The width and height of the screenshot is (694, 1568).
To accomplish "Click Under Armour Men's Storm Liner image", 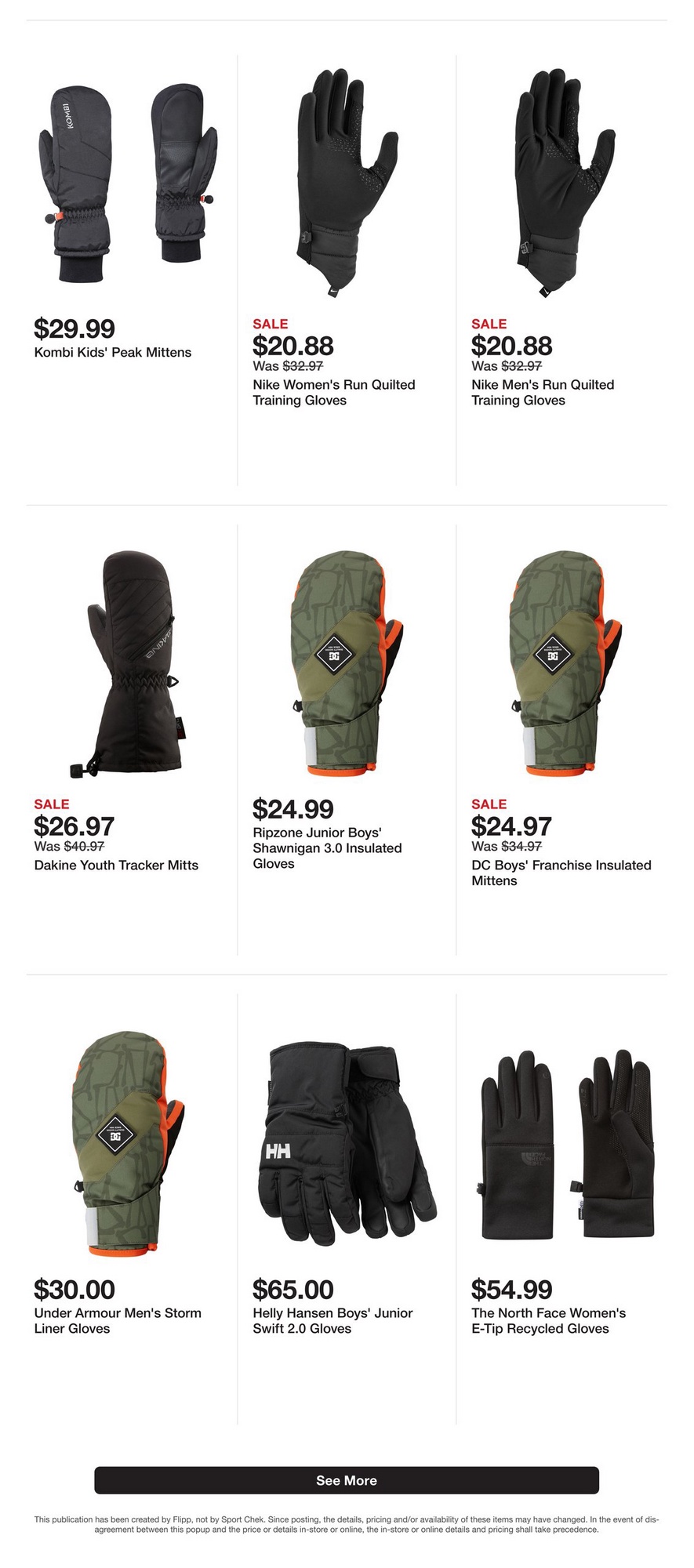I will 128,1144.
